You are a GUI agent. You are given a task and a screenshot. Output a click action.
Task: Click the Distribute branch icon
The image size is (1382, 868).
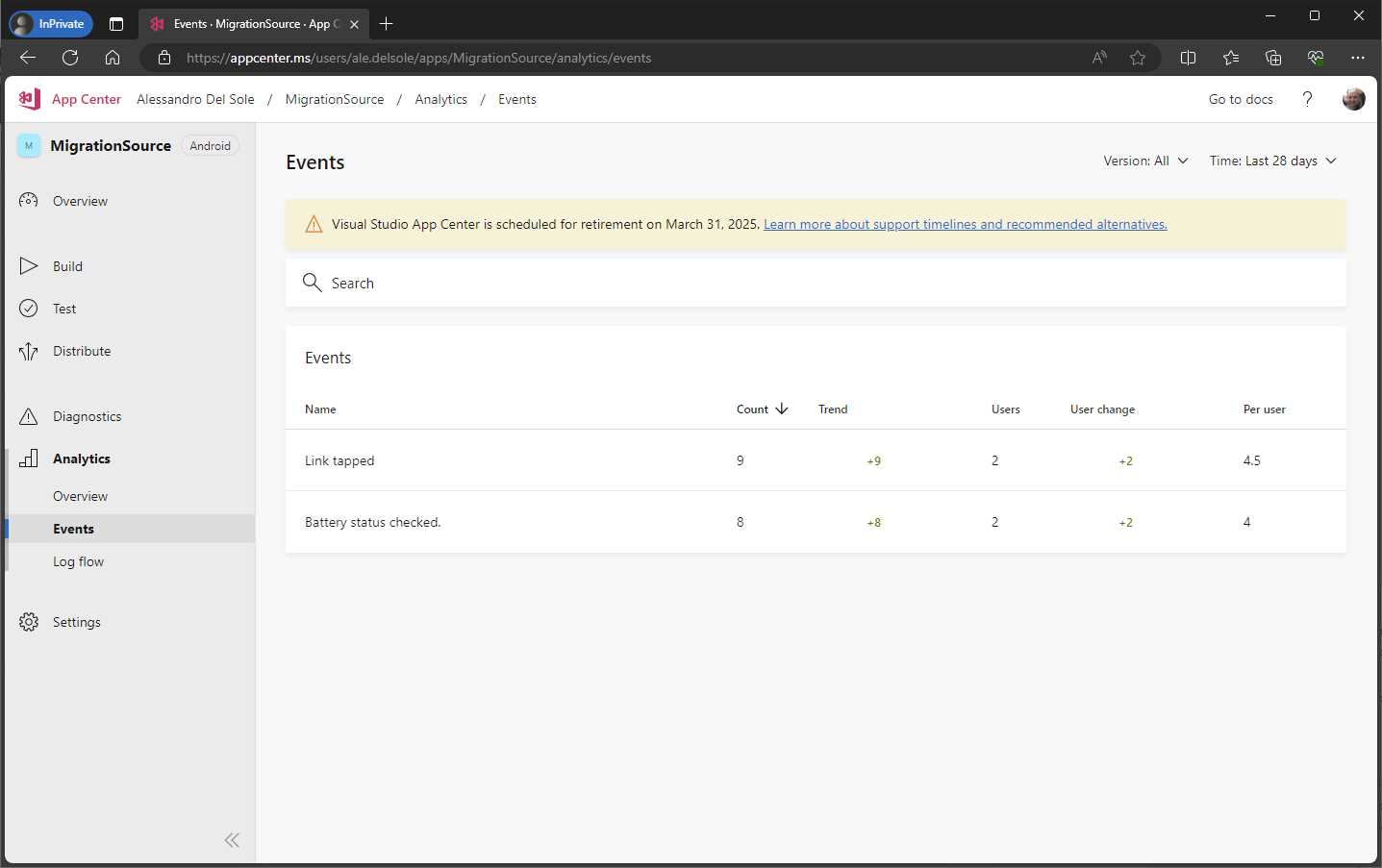click(28, 351)
